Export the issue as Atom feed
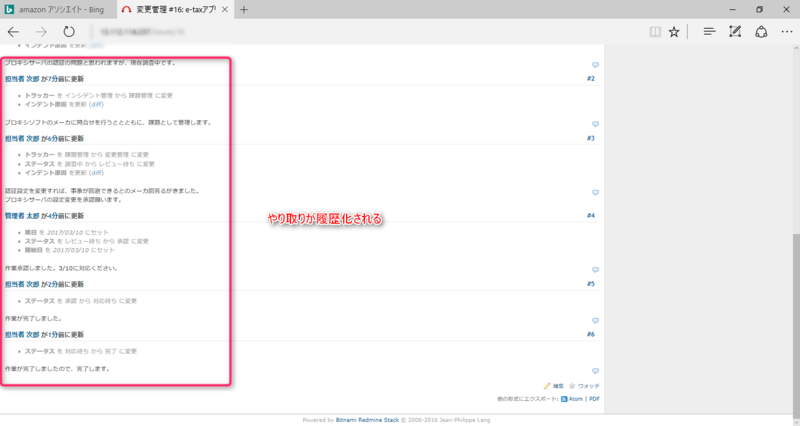This screenshot has width=800, height=426. point(572,399)
